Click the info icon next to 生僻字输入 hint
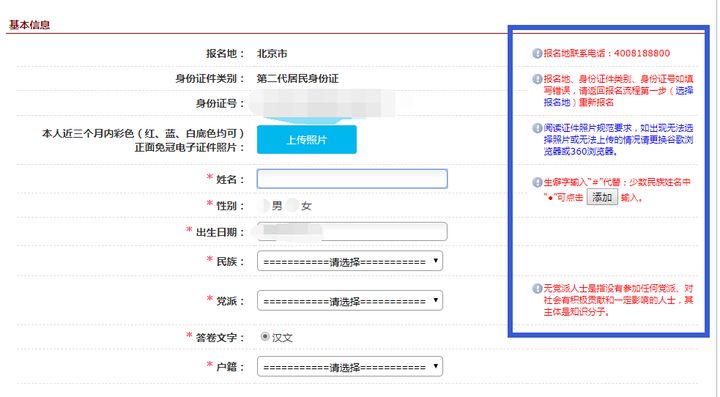The image size is (720, 397). pyautogui.click(x=537, y=182)
